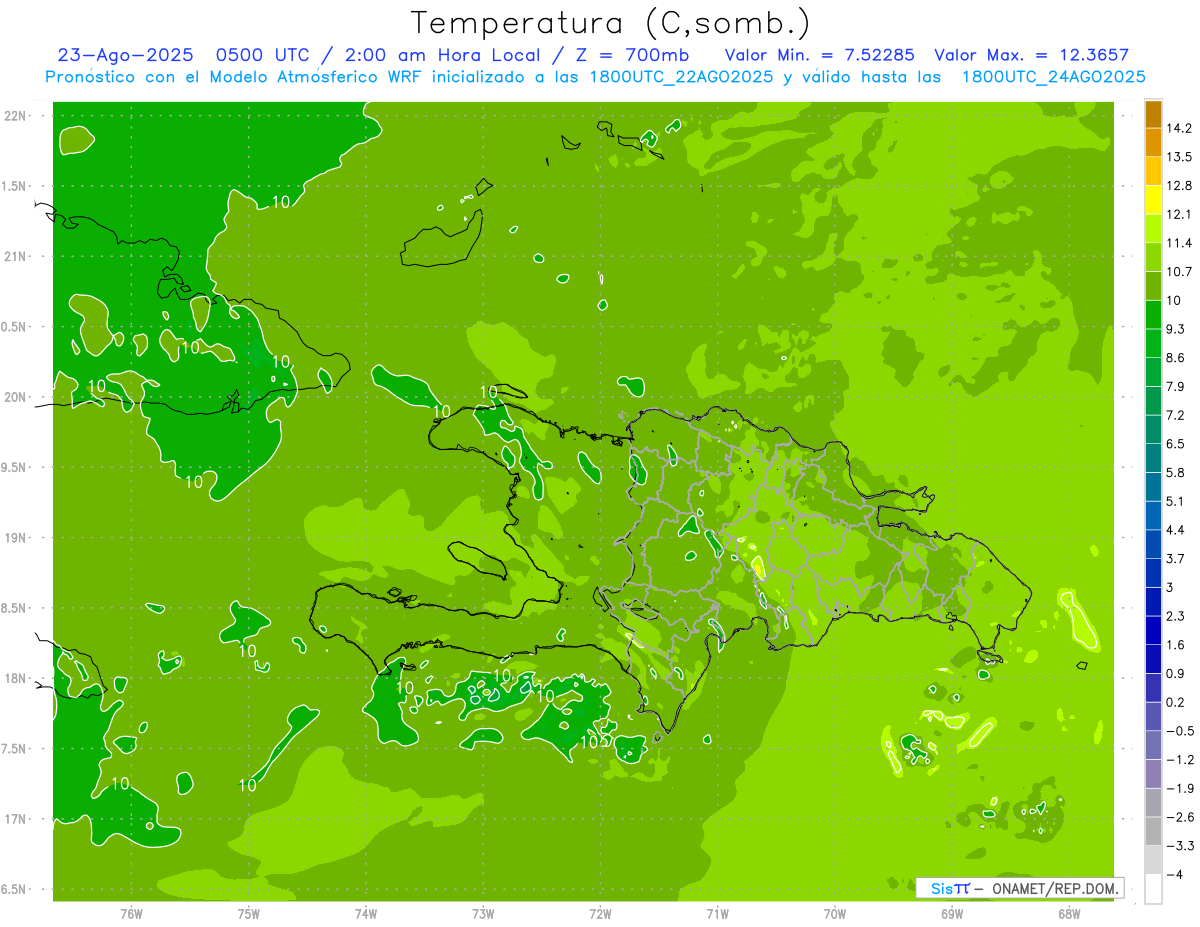
Task: Click the "72W" longitude axis label
Action: point(600,914)
